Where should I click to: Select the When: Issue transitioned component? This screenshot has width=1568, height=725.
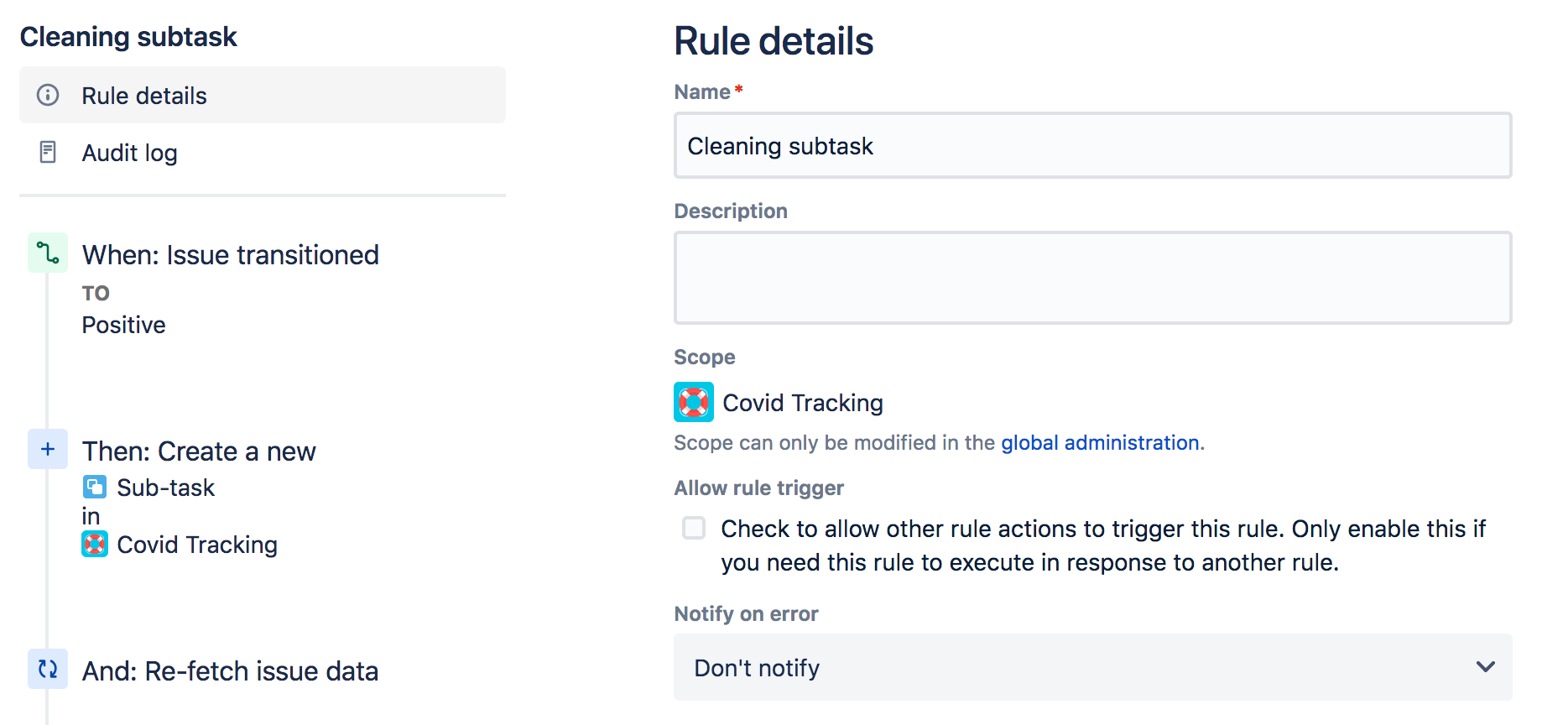pyautogui.click(x=231, y=254)
